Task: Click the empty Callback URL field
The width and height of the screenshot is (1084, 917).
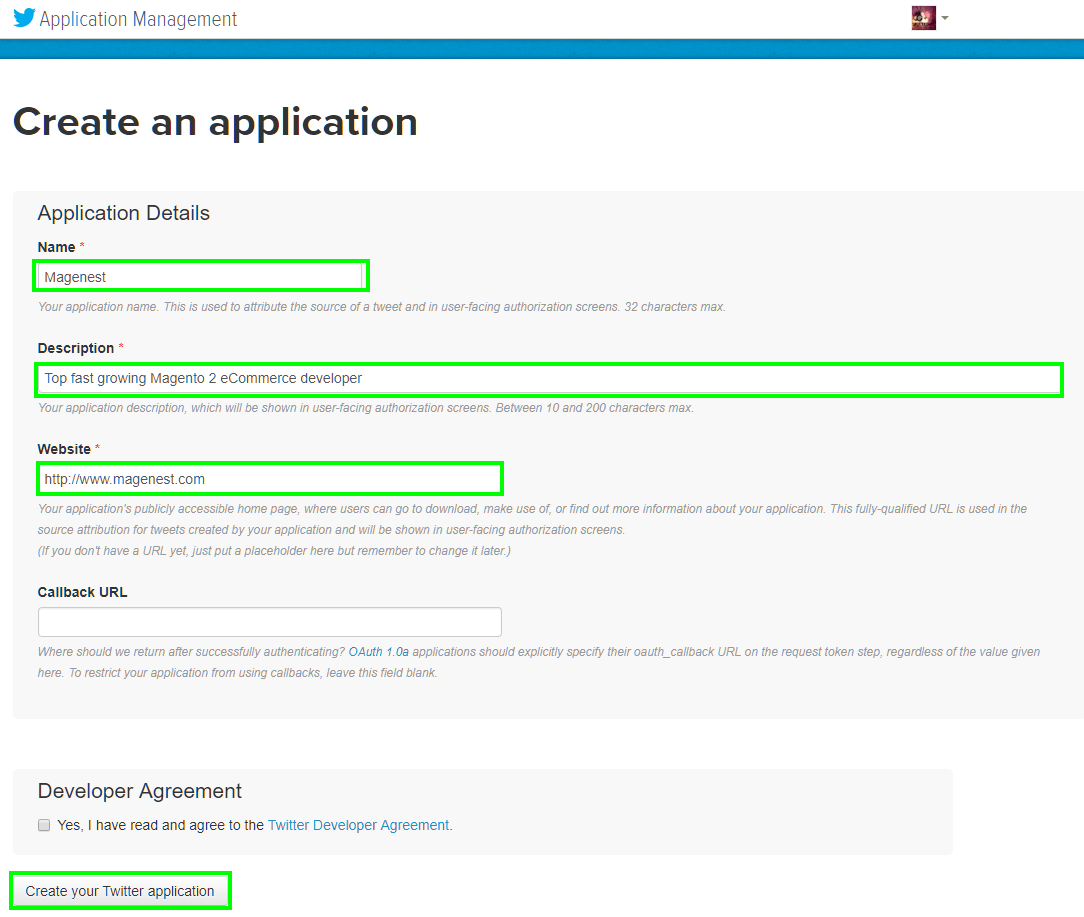Action: coord(270,622)
